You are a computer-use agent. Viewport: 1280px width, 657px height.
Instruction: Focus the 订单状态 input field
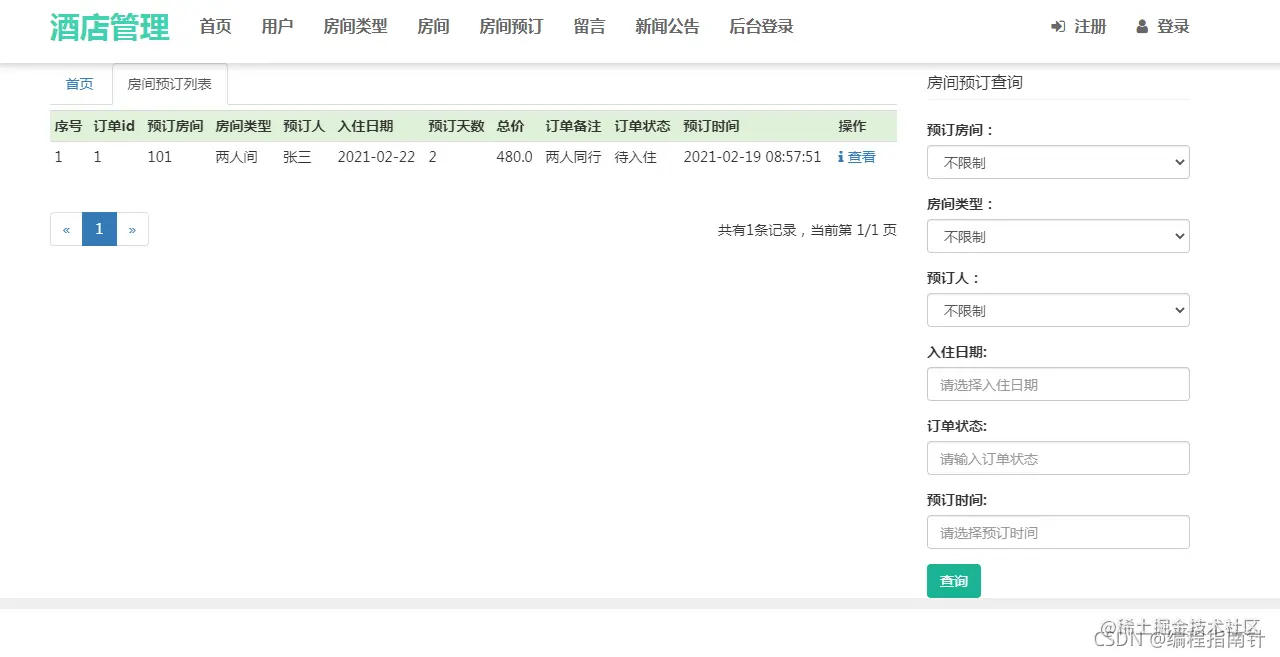pyautogui.click(x=1058, y=458)
